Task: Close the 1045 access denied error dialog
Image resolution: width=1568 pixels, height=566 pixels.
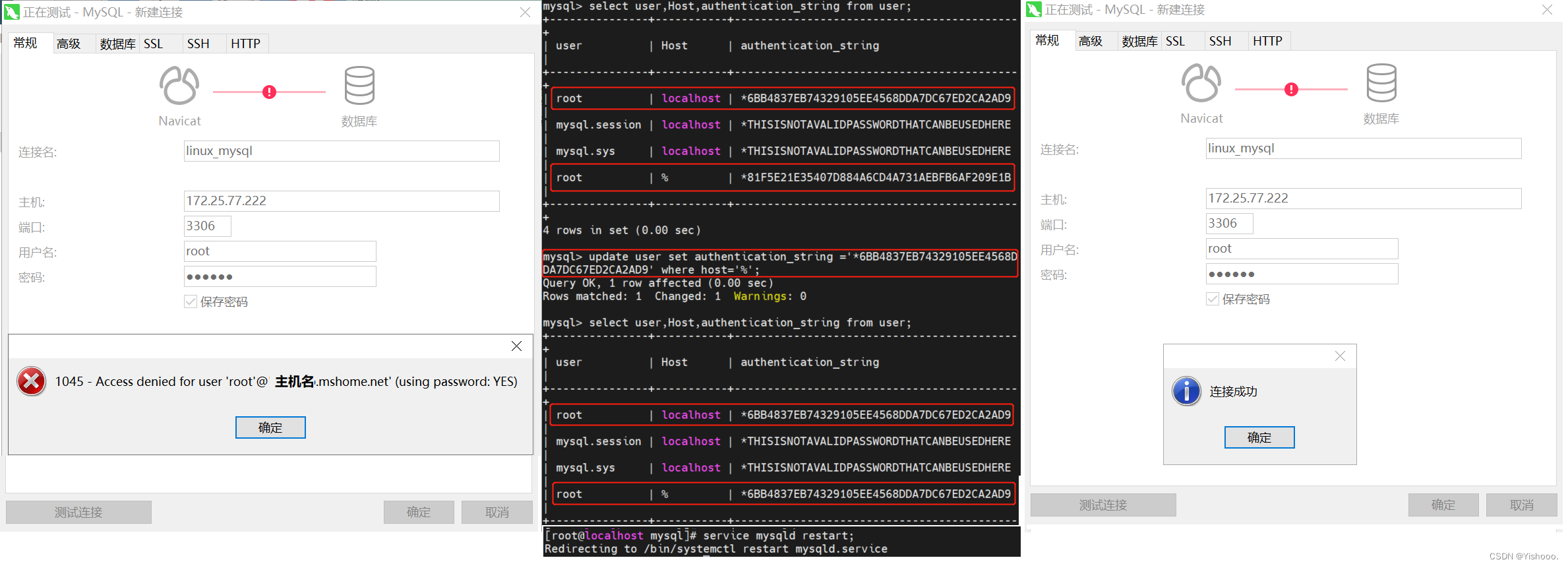Action: point(517,346)
